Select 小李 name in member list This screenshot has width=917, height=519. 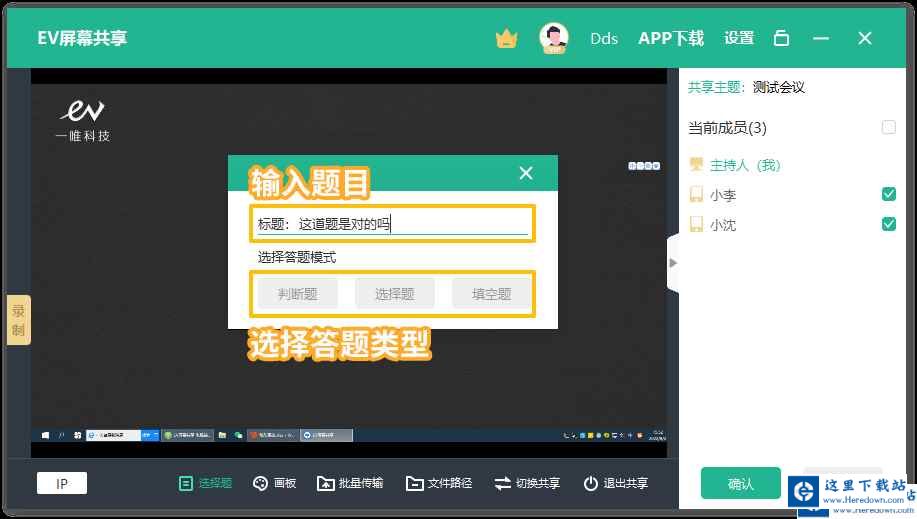[x=722, y=195]
